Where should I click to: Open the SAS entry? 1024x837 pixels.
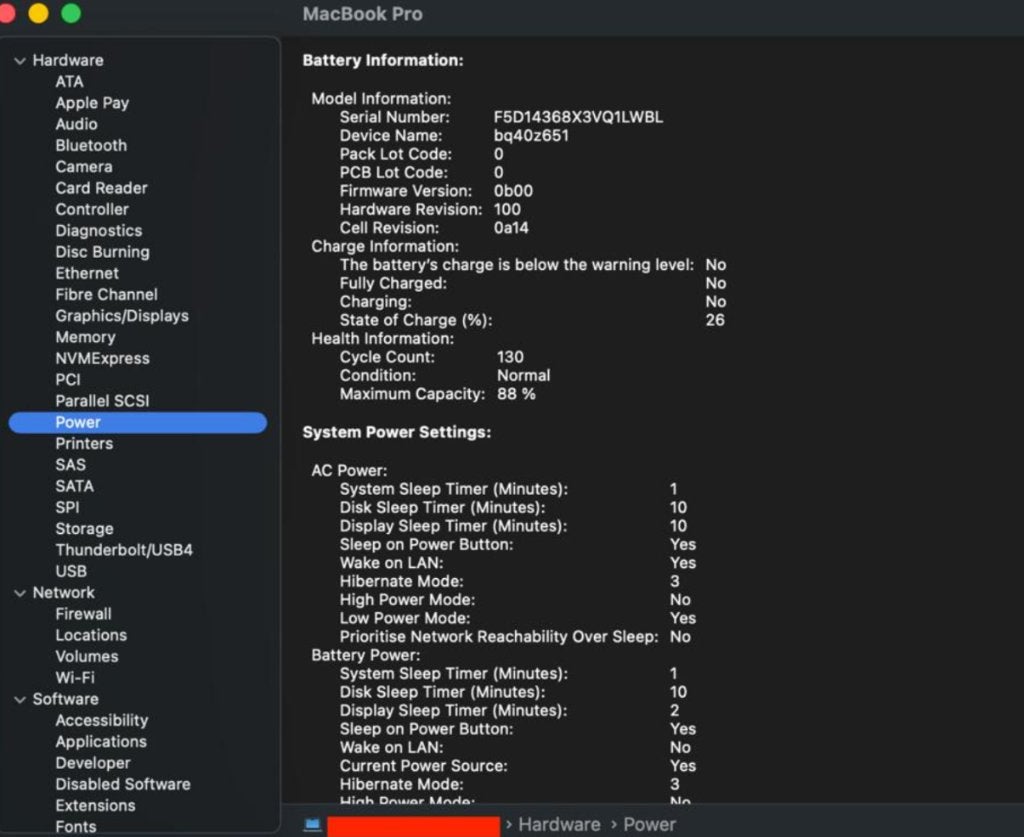pyautogui.click(x=71, y=465)
